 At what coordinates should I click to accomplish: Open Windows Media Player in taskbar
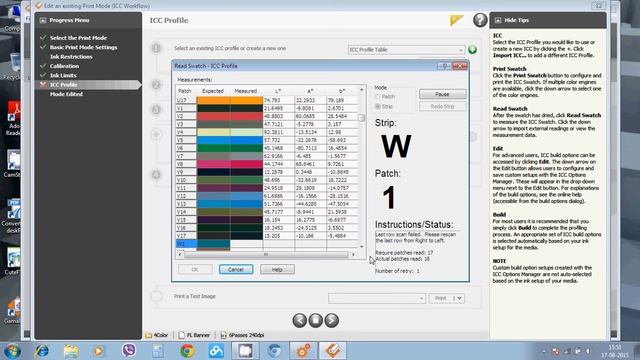(x=98, y=351)
